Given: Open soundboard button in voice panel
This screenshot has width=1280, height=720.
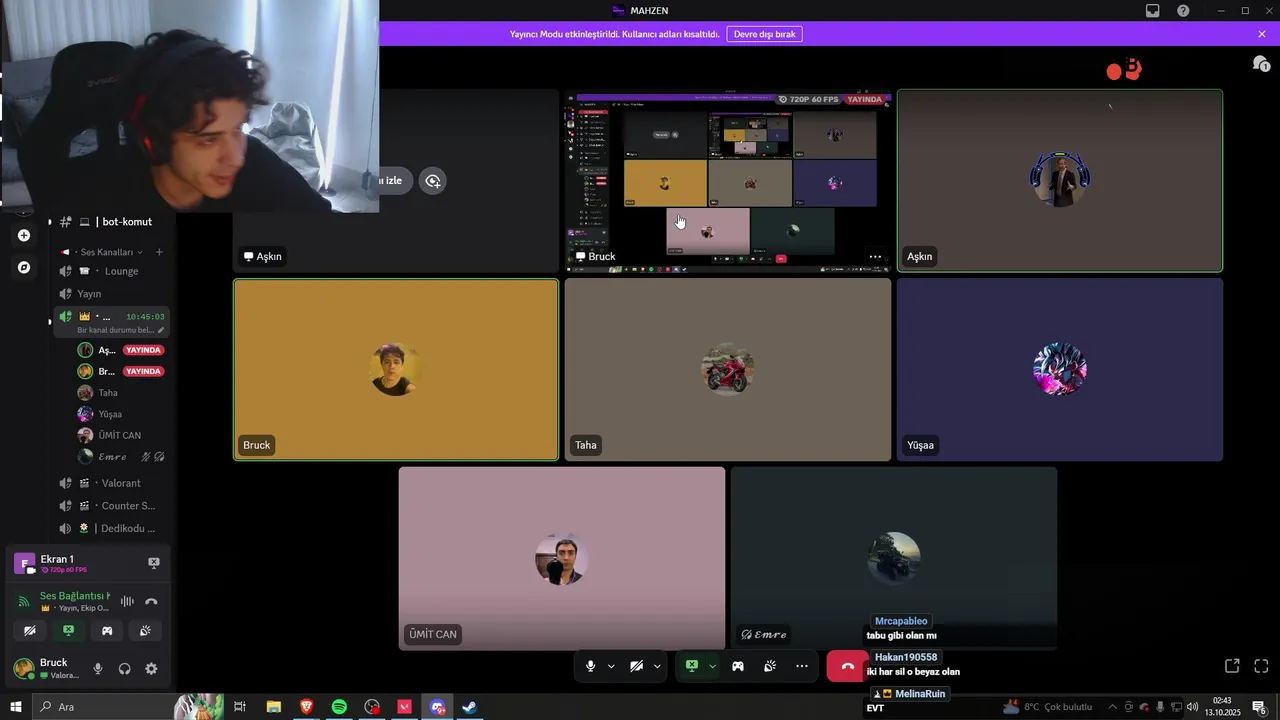Looking at the screenshot, I should 145,631.
